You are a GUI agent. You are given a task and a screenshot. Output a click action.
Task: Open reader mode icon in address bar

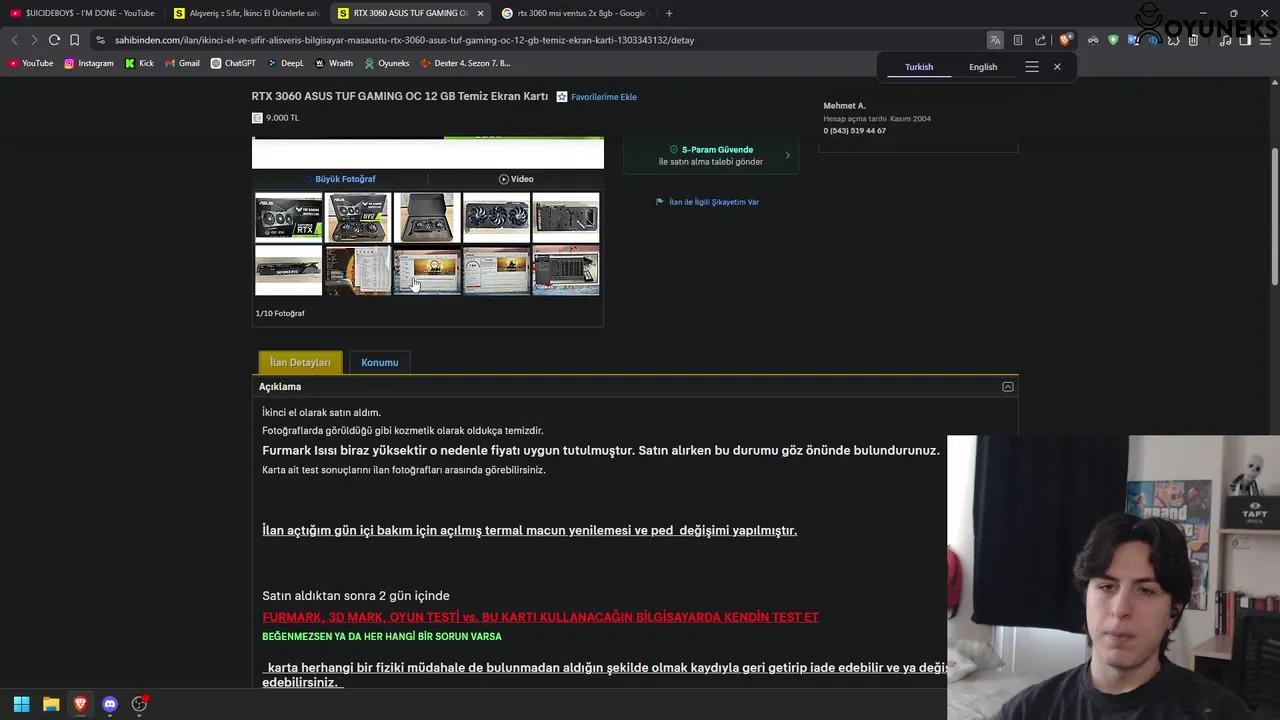(1018, 40)
